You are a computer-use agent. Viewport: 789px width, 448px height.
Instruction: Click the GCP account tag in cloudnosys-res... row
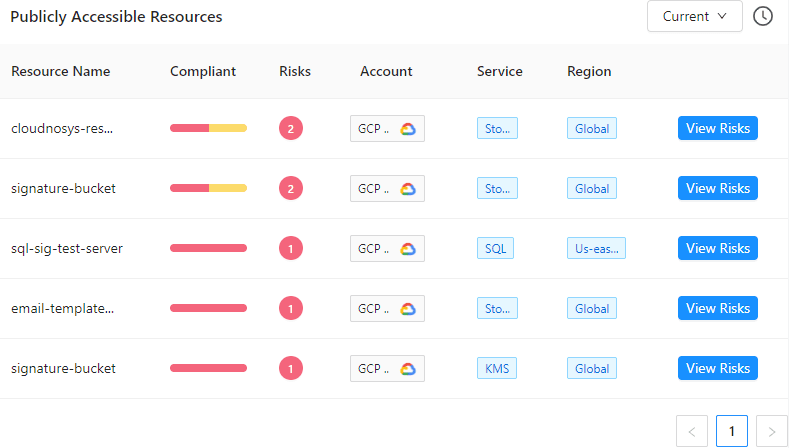(387, 128)
